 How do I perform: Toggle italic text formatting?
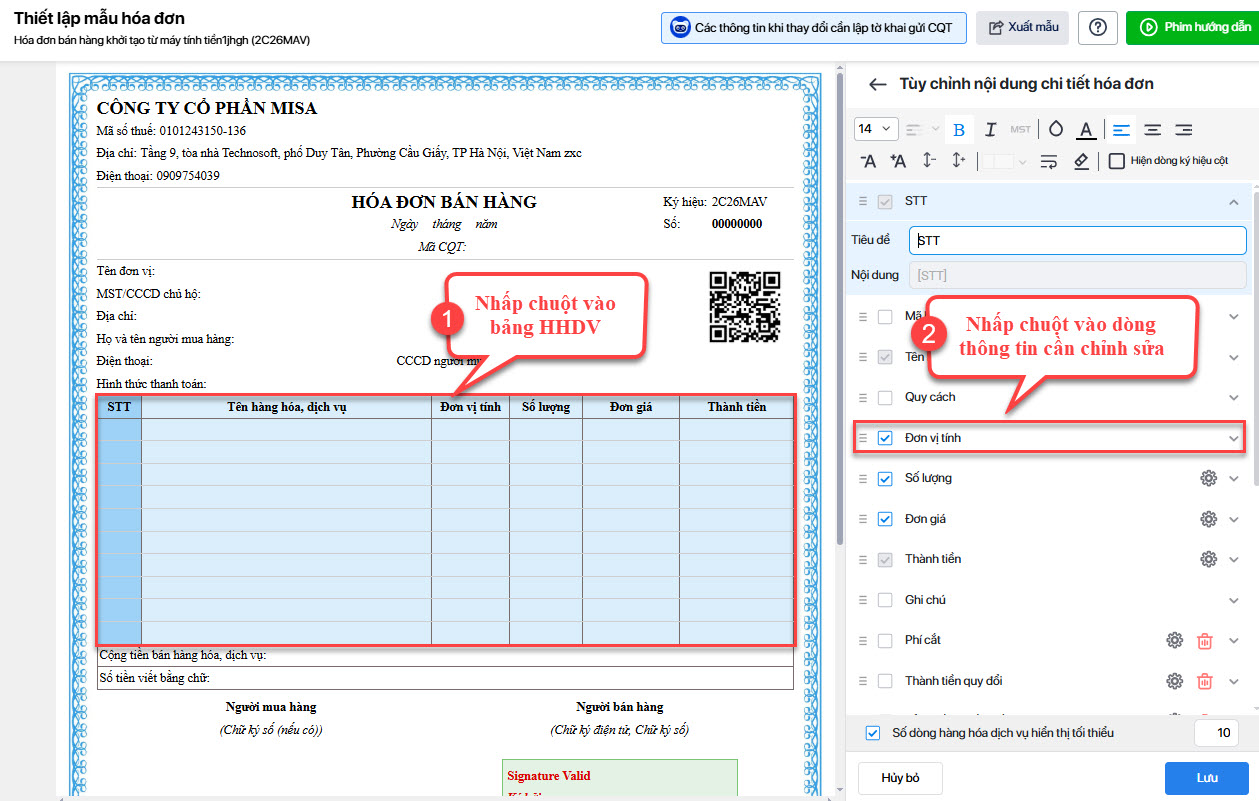pyautogui.click(x=990, y=129)
